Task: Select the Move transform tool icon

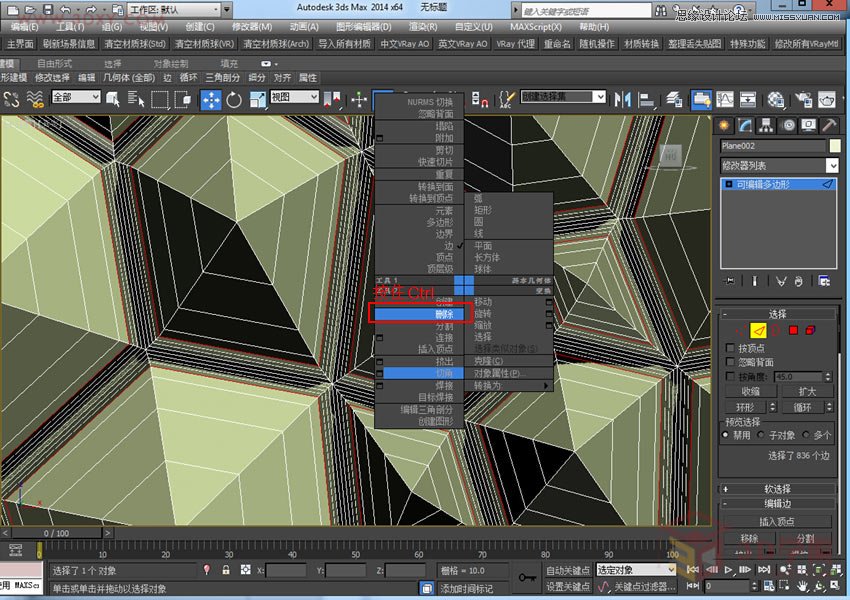Action: 211,100
